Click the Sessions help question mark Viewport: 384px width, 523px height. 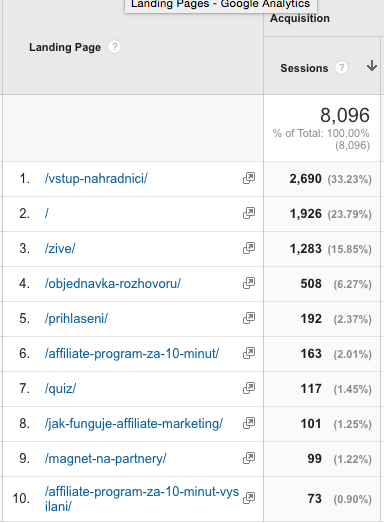[342, 68]
